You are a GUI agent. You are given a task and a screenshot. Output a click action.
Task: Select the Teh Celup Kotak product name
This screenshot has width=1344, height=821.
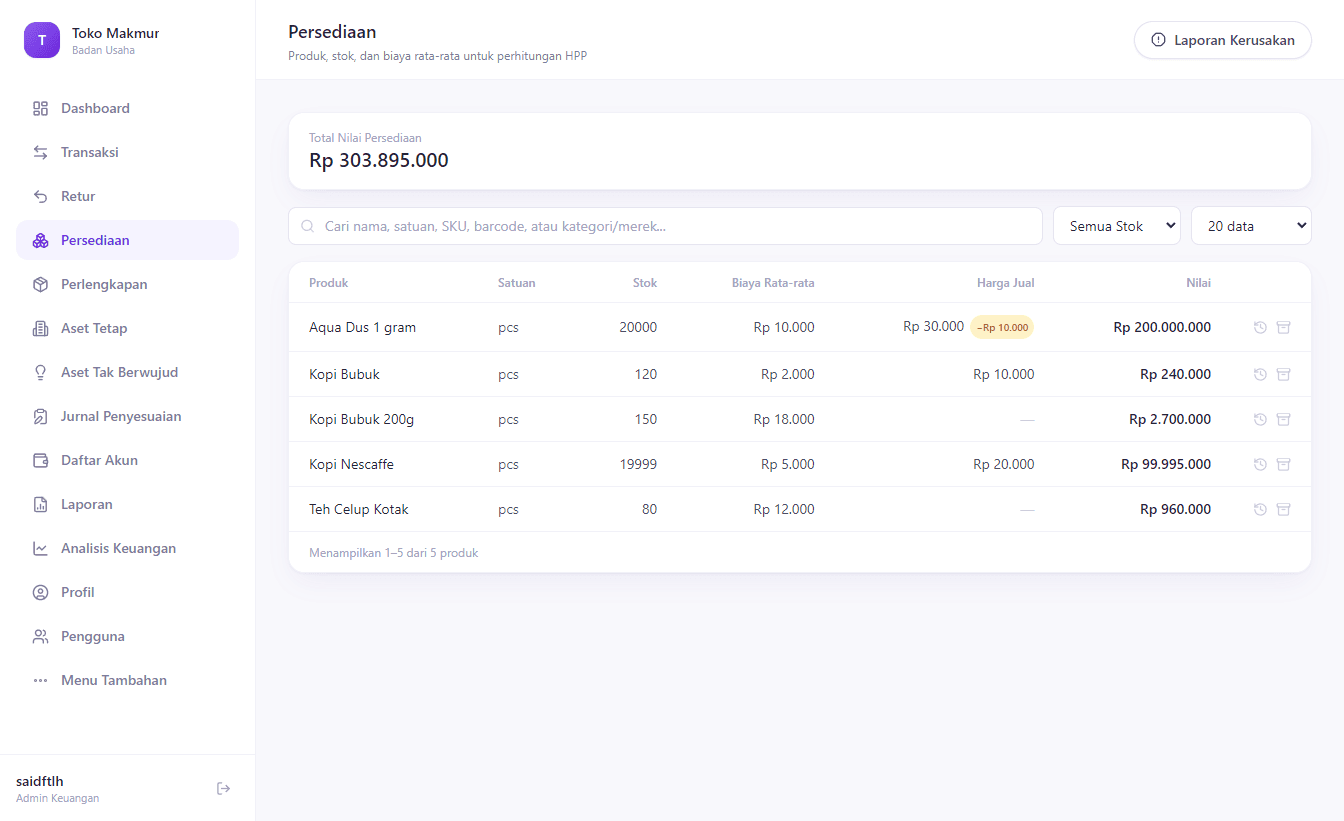359,509
